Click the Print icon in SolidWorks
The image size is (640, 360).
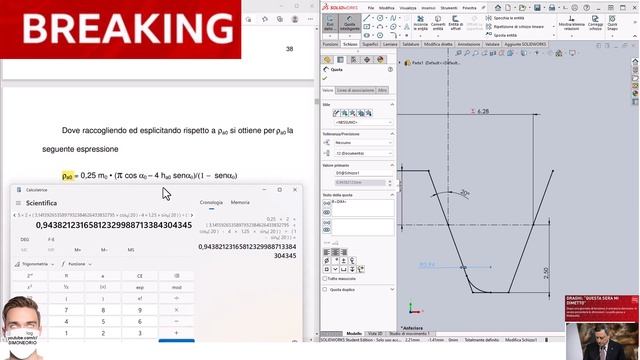pos(552,8)
